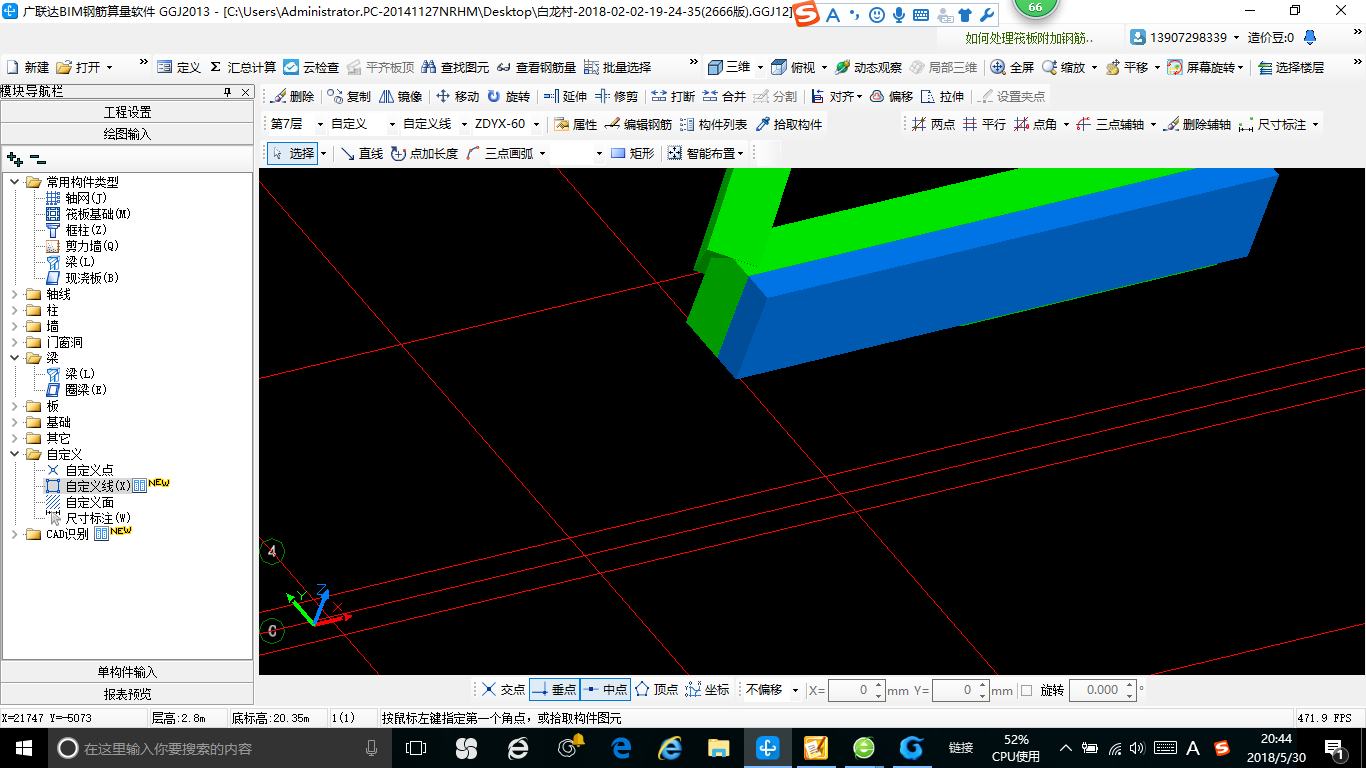Click 删除辅轴 delete auxiliary axis
The width and height of the screenshot is (1366, 768).
1197,124
